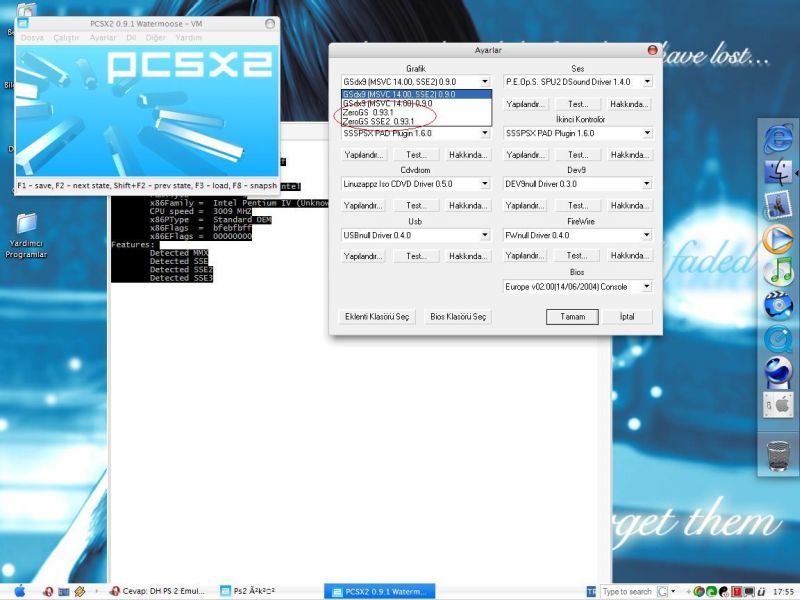
Task: Choose GSdx9 (MSVC 14.00) 0.9.0 without SSE2
Action: tap(416, 103)
